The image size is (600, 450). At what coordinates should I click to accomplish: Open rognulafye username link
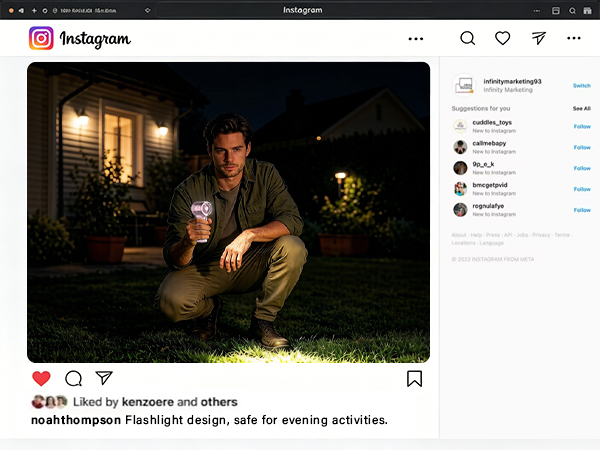[x=488, y=206]
